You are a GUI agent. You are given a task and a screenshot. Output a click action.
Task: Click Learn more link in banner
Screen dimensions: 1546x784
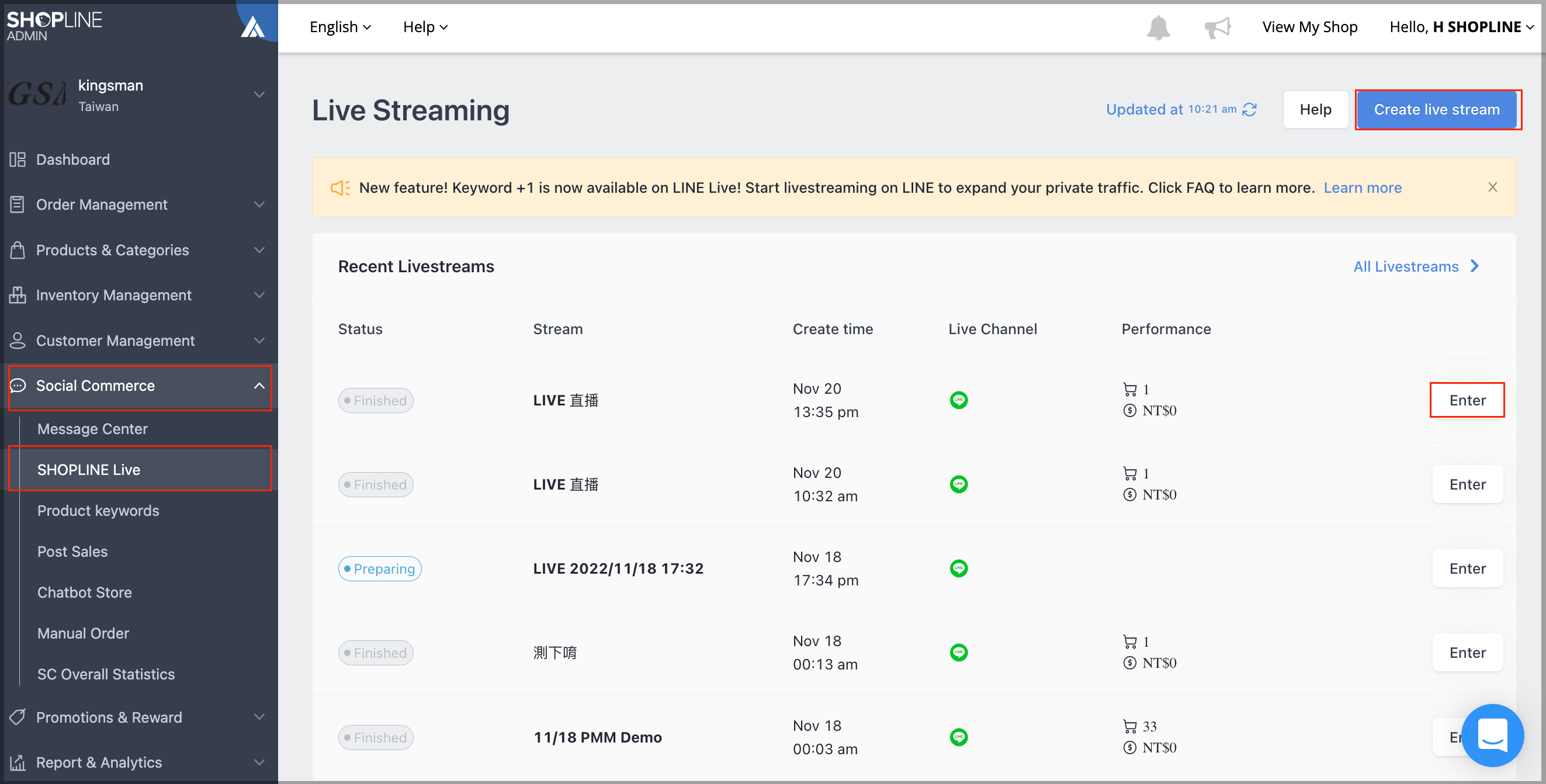click(x=1363, y=188)
